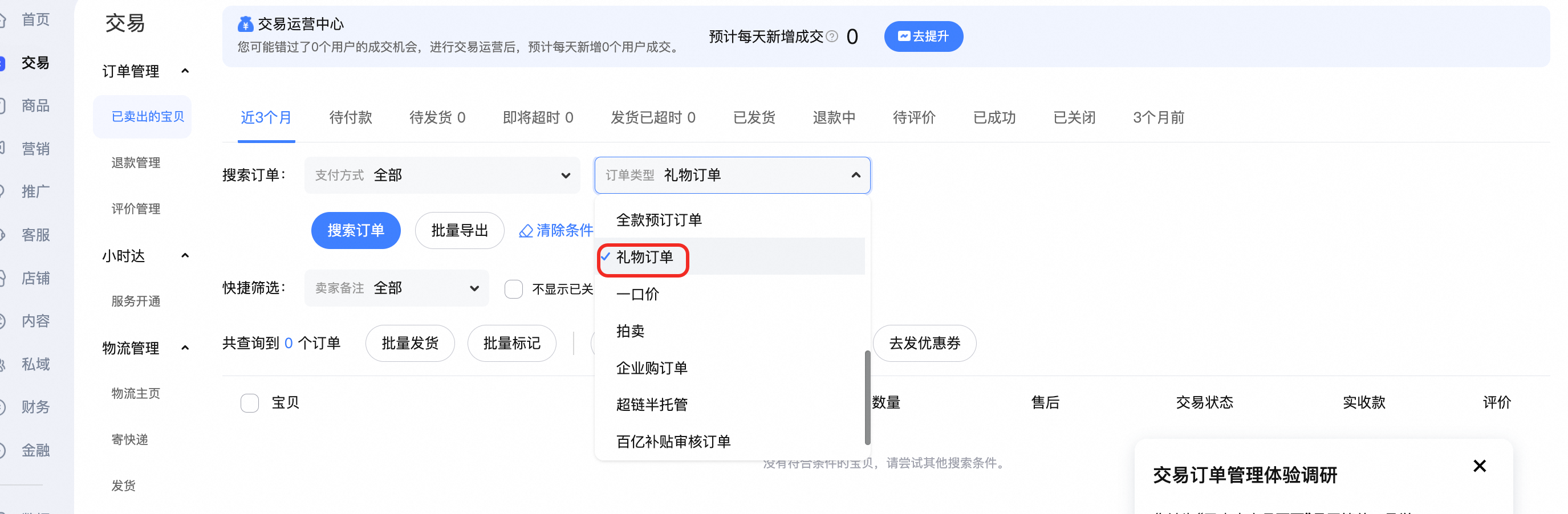Go to 私域 in the left navigation
Image resolution: width=1568 pixels, height=514 pixels.
[x=35, y=364]
